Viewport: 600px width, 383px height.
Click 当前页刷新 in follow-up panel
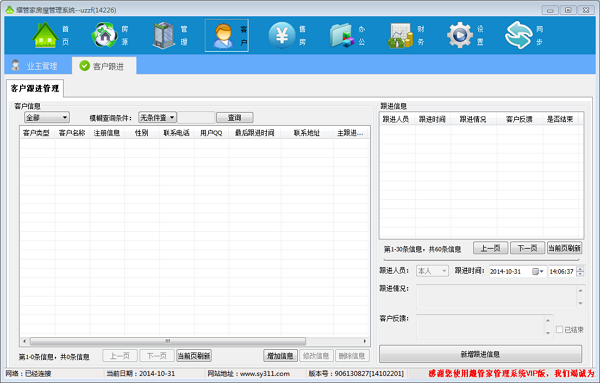click(x=565, y=248)
